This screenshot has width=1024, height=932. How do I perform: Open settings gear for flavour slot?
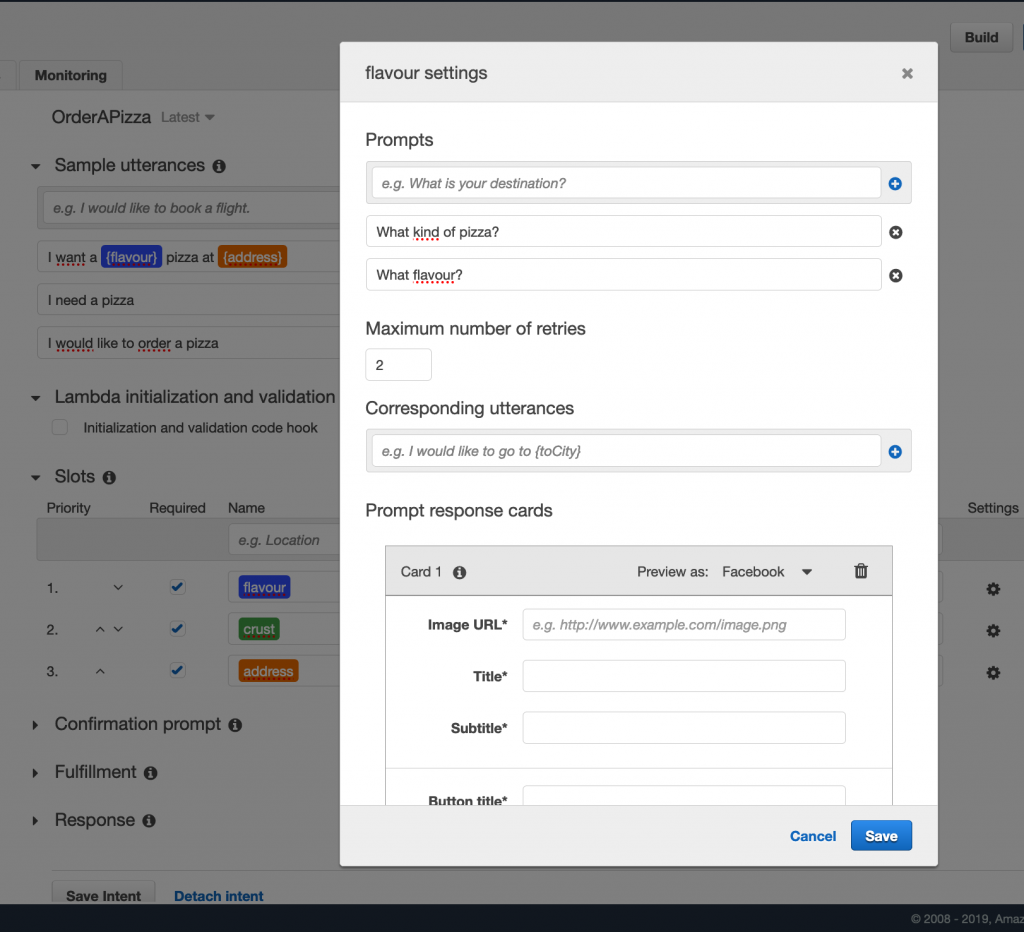tap(993, 589)
